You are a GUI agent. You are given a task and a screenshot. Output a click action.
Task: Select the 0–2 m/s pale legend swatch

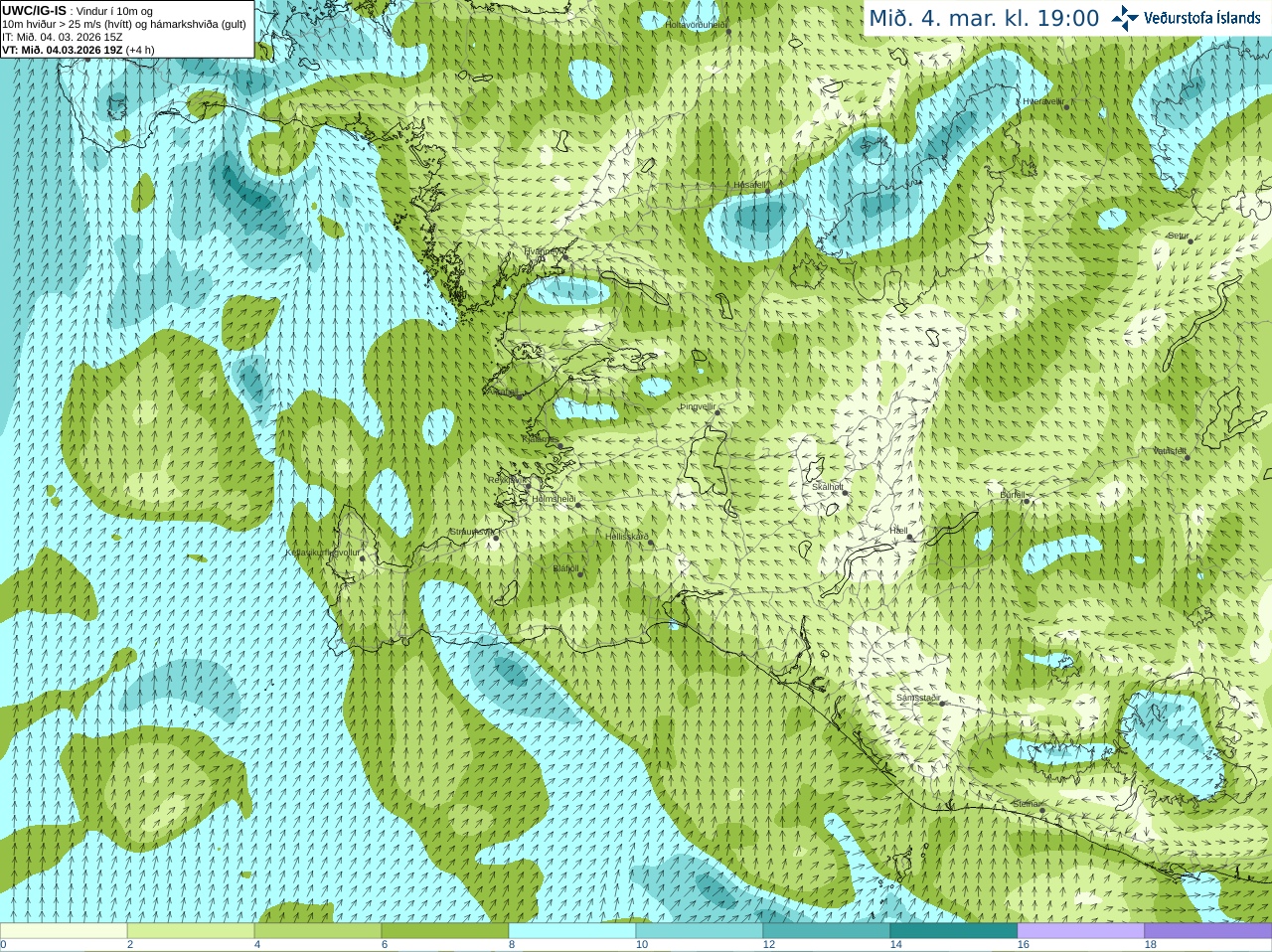tap(64, 931)
